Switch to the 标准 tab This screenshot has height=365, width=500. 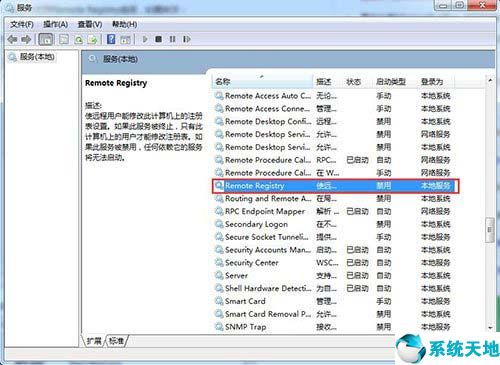click(x=116, y=341)
